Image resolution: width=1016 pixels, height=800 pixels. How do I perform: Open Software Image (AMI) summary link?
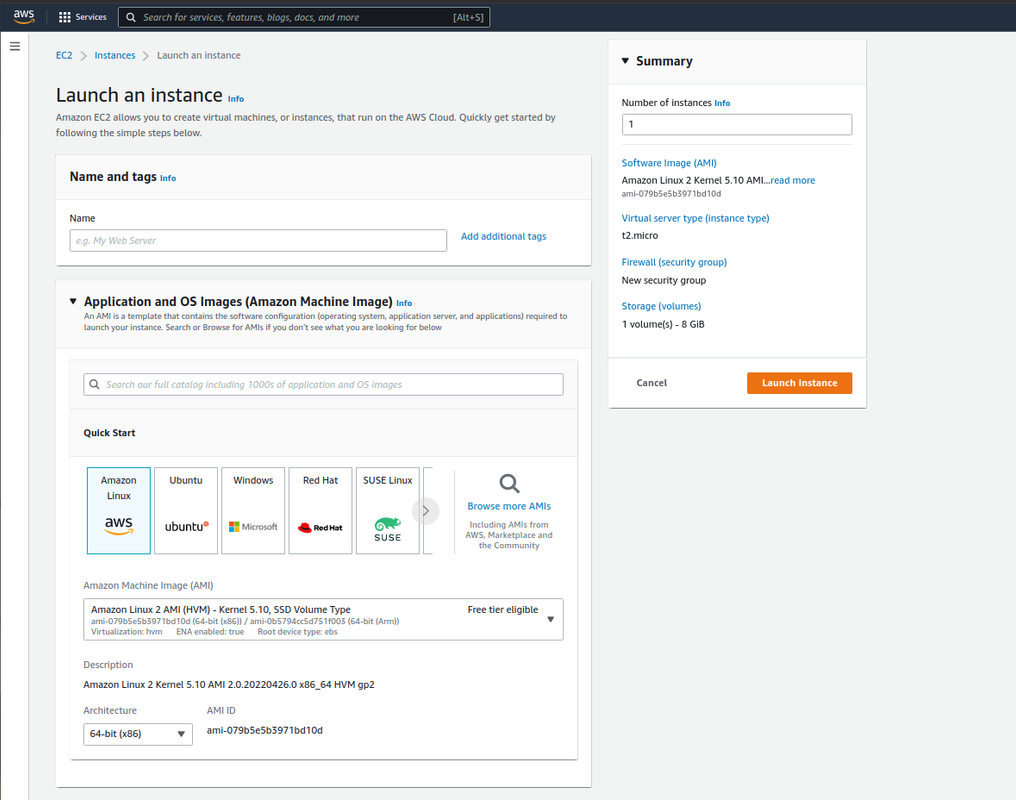(669, 163)
